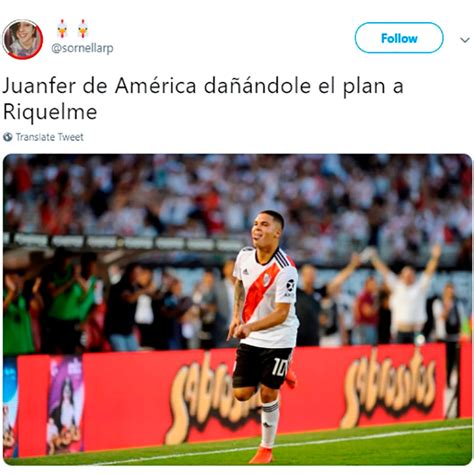The image size is (474, 474).
Task: Click the second chicken emoji in display name
Action: (x=83, y=29)
